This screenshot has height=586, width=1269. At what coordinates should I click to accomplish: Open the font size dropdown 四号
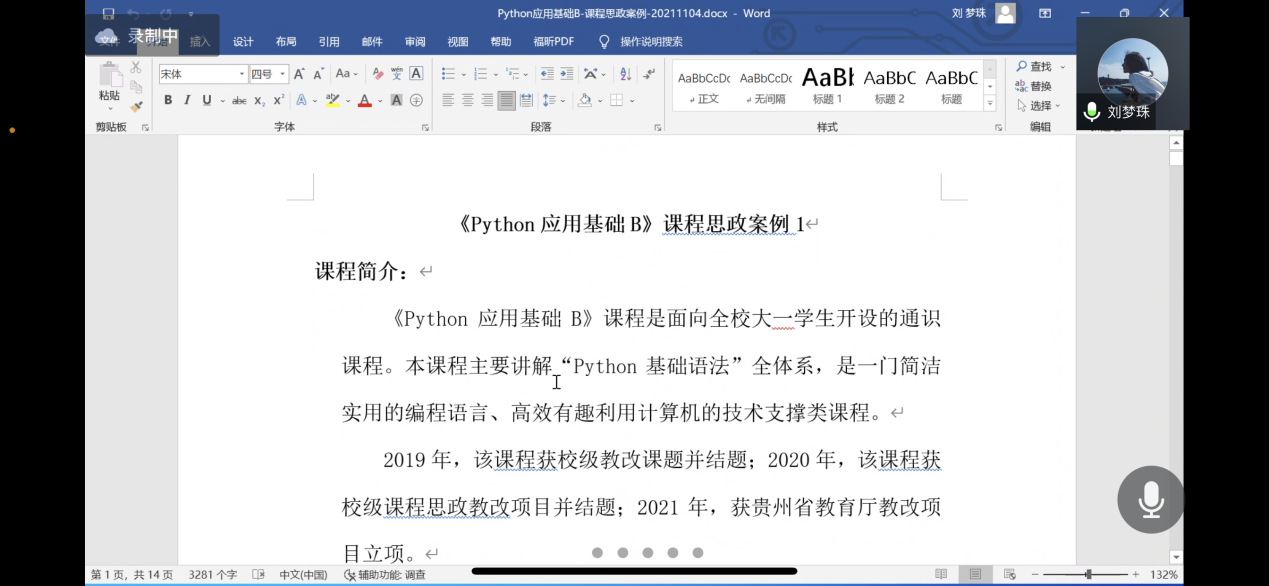point(283,74)
